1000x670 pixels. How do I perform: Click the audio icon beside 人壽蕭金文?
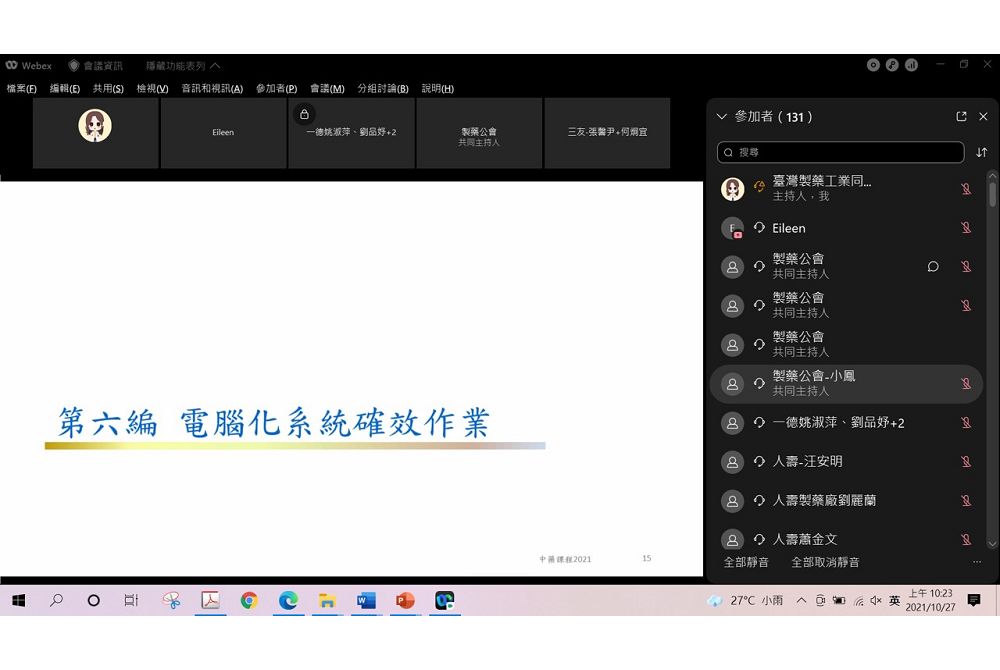[759, 539]
